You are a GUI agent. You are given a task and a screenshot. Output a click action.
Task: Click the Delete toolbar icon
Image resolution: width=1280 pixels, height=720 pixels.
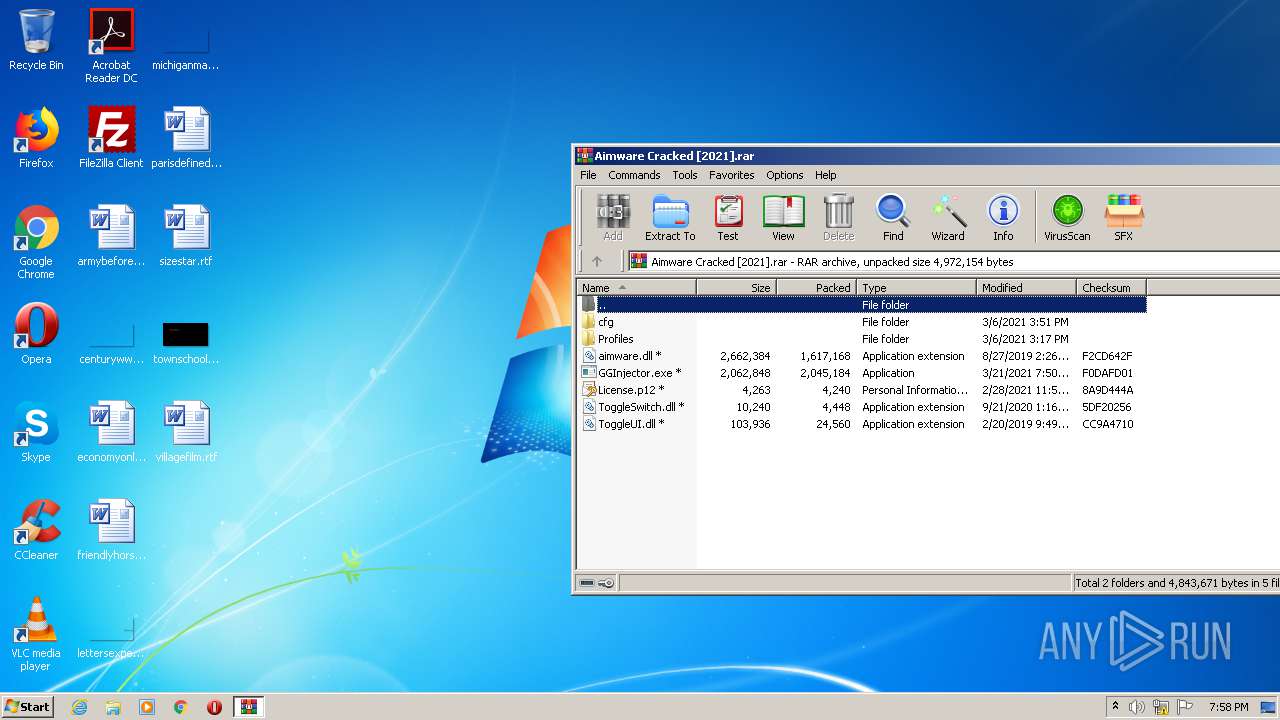click(838, 218)
